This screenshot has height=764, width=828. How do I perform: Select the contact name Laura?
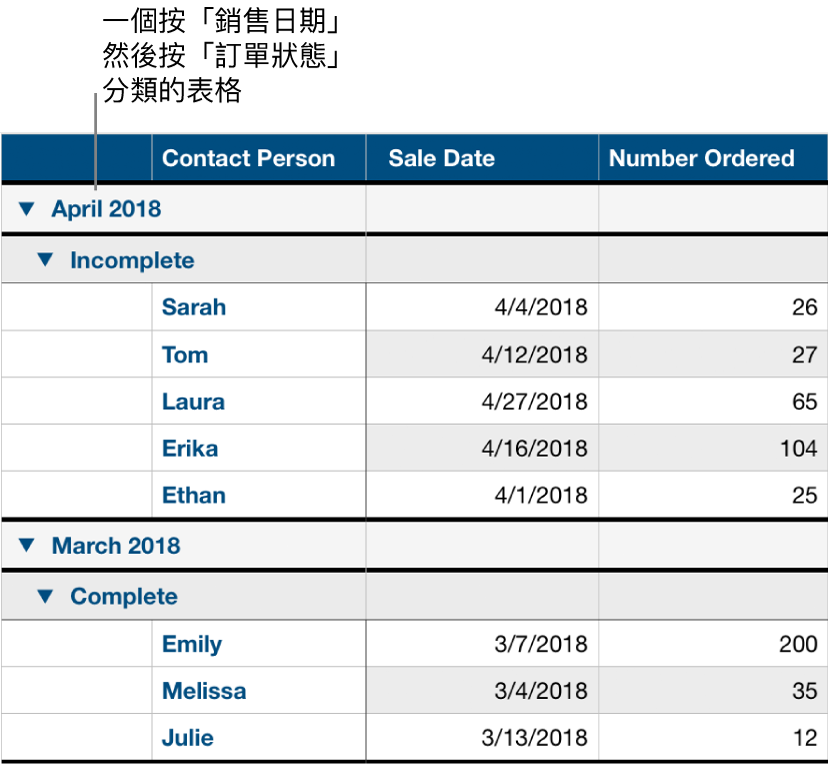click(x=192, y=401)
